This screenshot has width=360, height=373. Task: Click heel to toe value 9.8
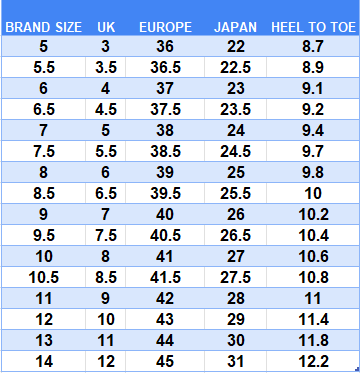pos(313,172)
